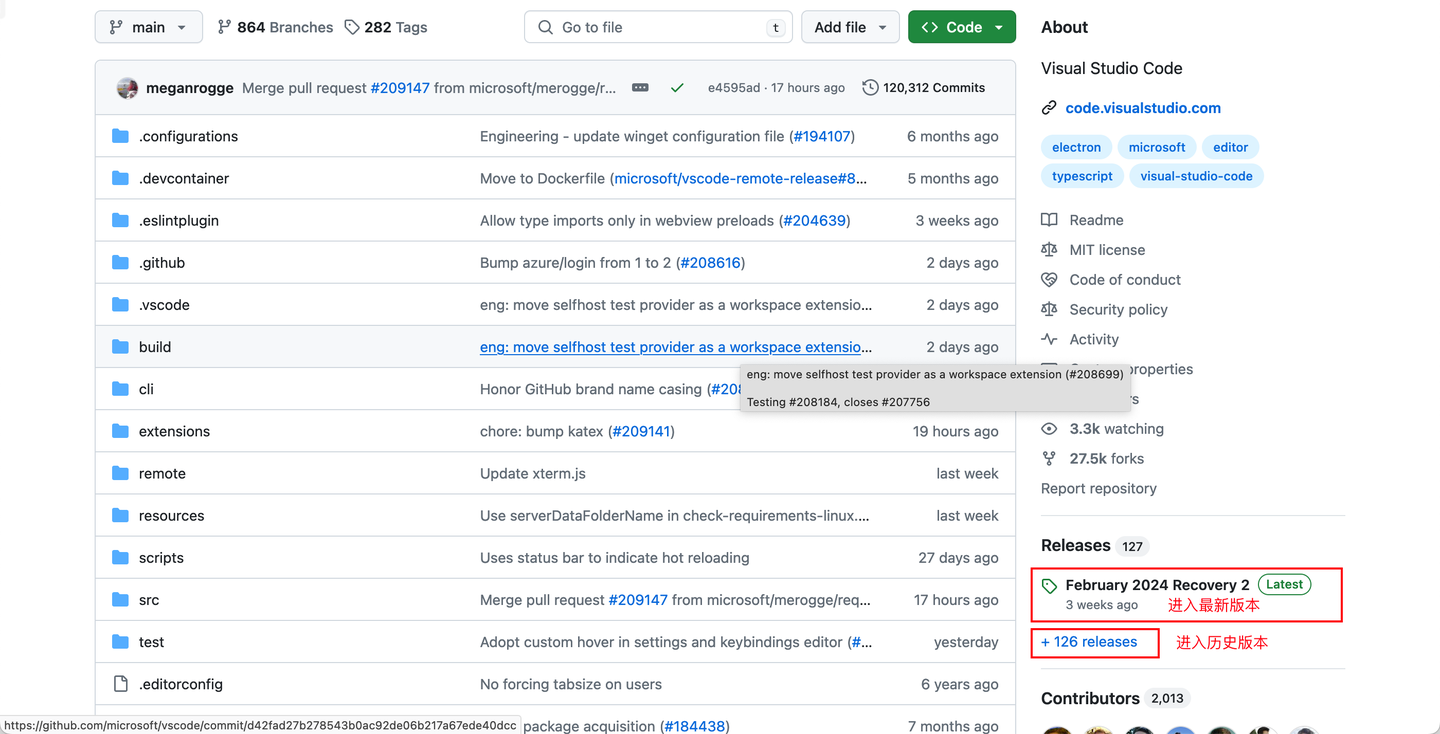Open microsoft/vscode-remote-release issue link
This screenshot has height=734, width=1440.
(741, 178)
